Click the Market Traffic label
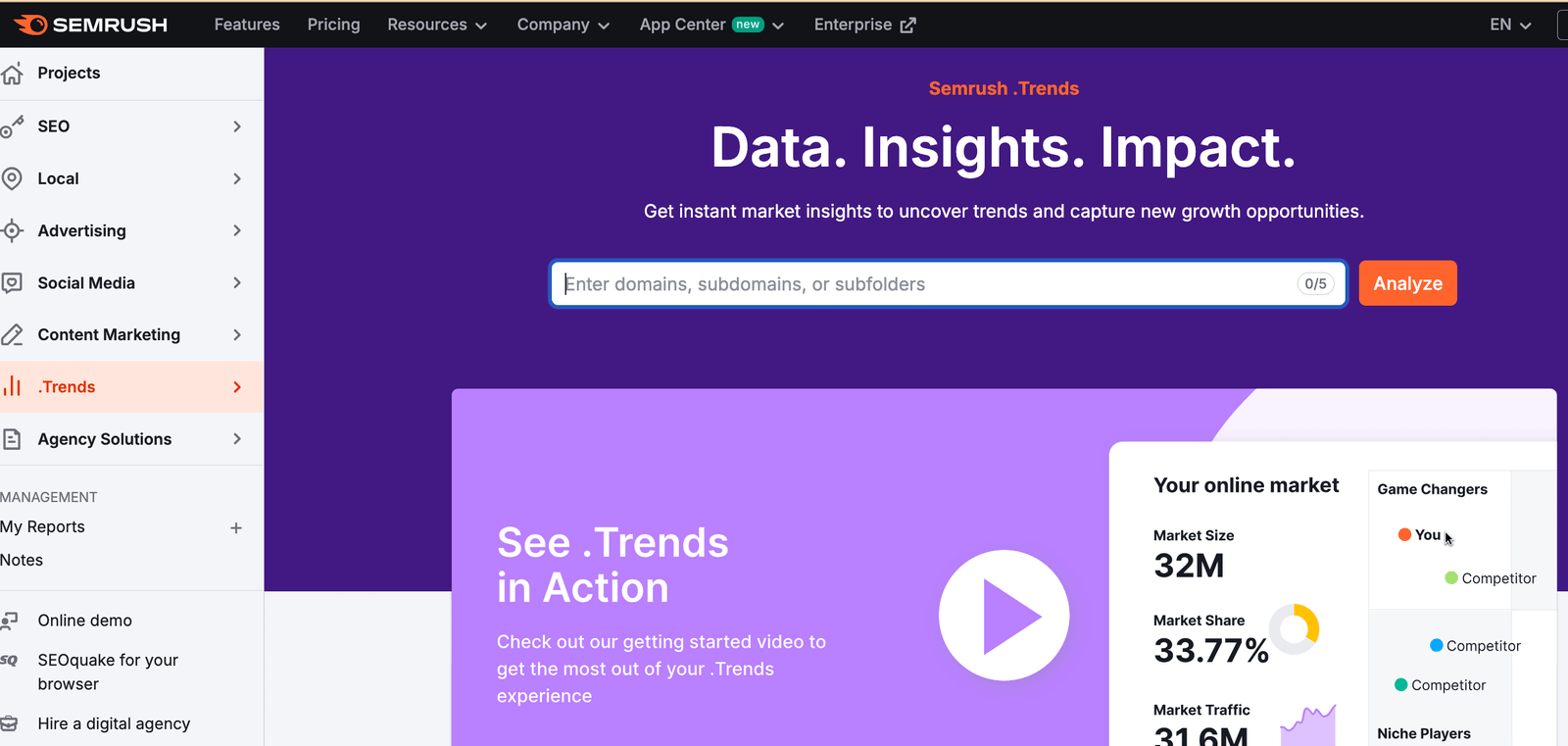Viewport: 1568px width, 746px height. (x=1201, y=710)
